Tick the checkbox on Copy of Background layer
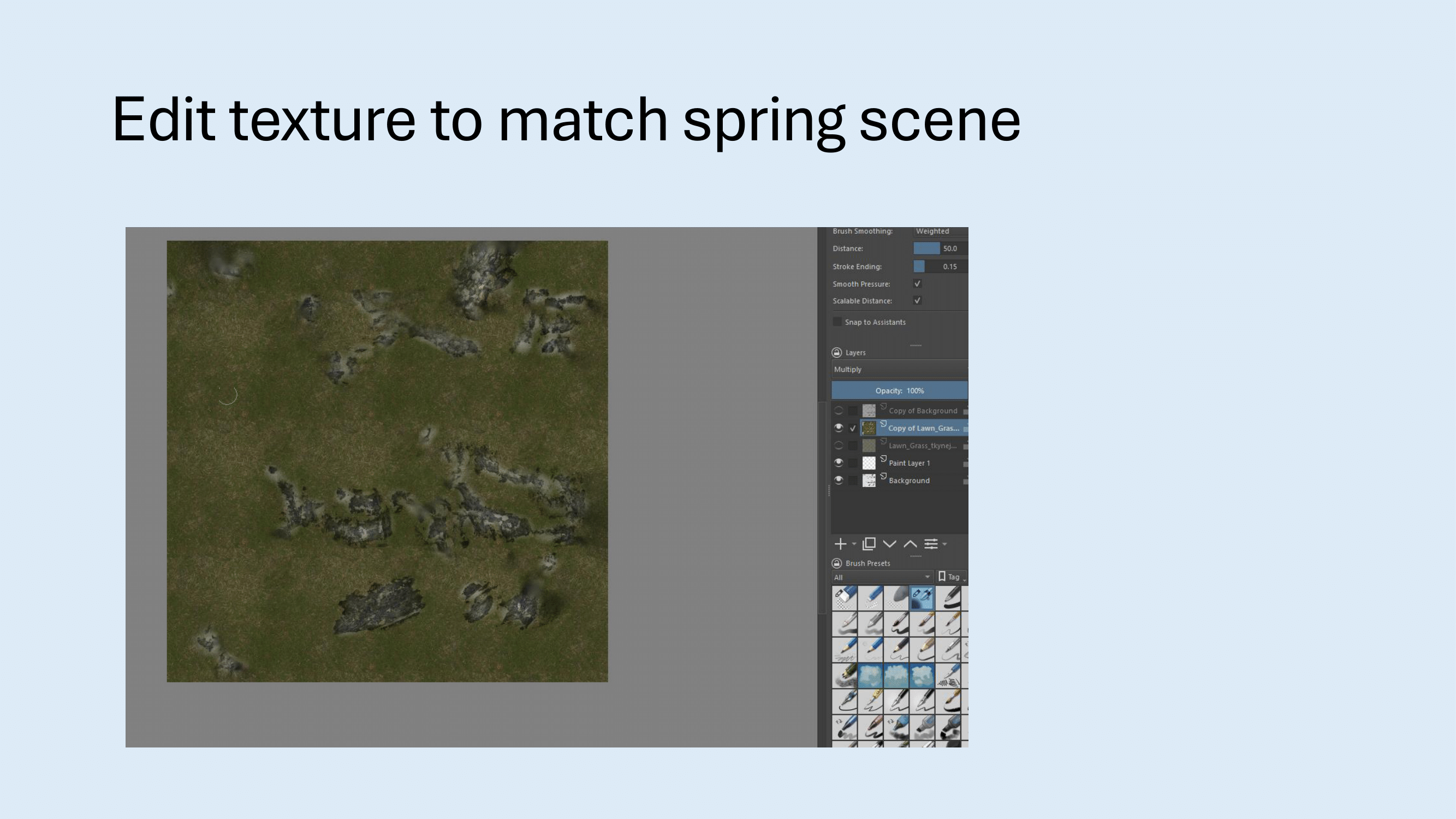The width and height of the screenshot is (1456, 819). tap(853, 411)
